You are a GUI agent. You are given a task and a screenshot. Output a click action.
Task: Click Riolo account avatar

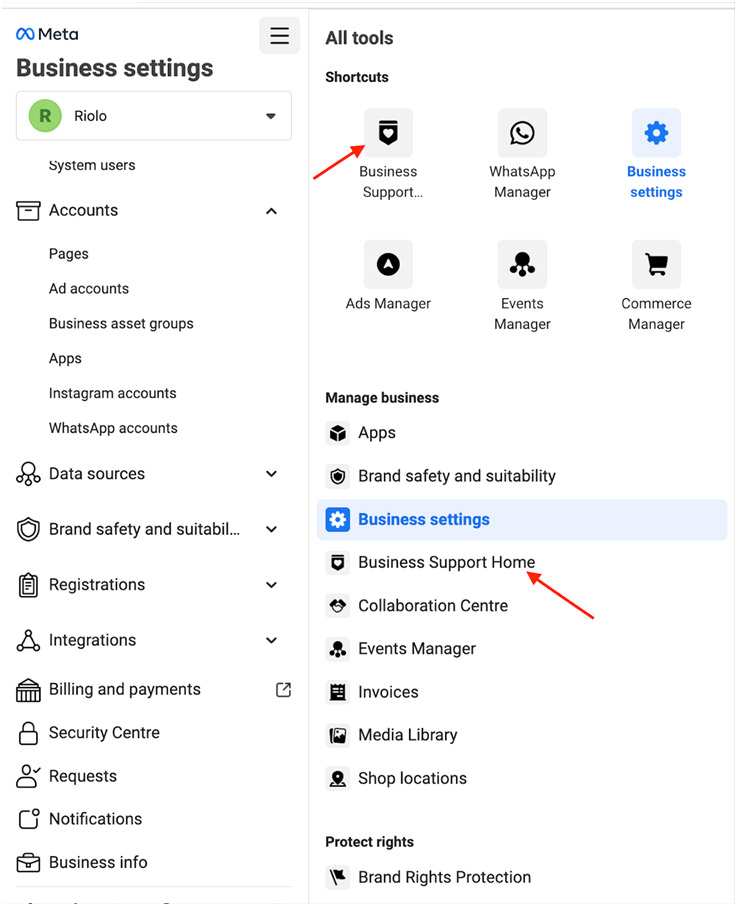point(45,116)
